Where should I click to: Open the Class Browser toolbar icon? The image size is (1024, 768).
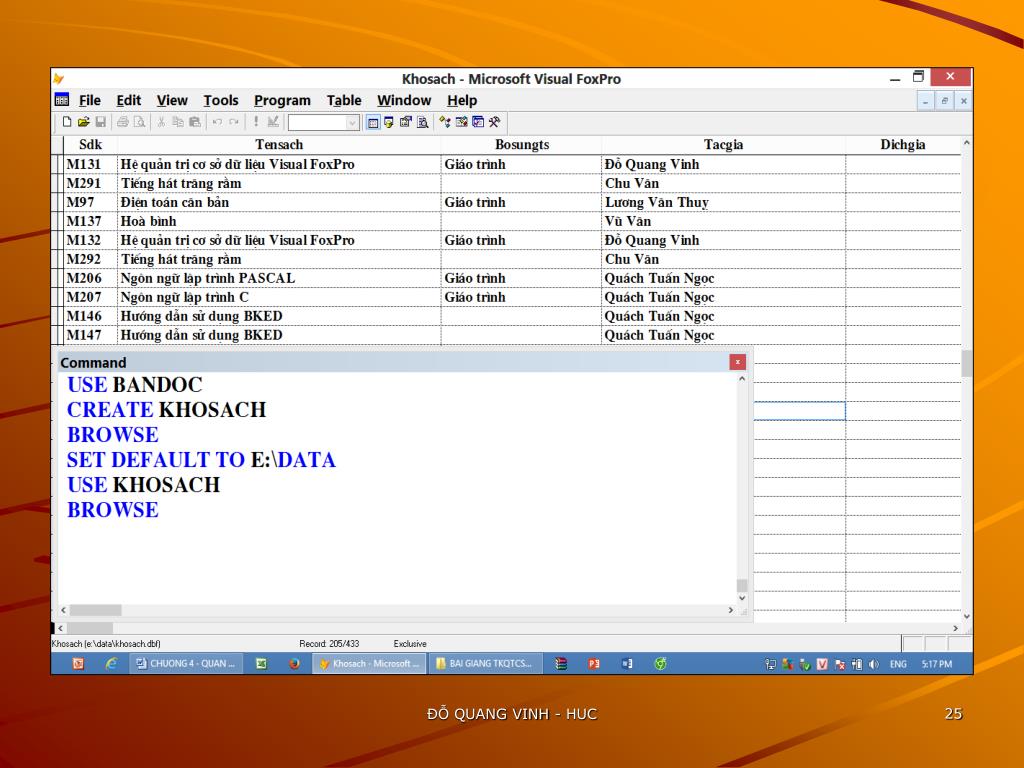tap(445, 122)
